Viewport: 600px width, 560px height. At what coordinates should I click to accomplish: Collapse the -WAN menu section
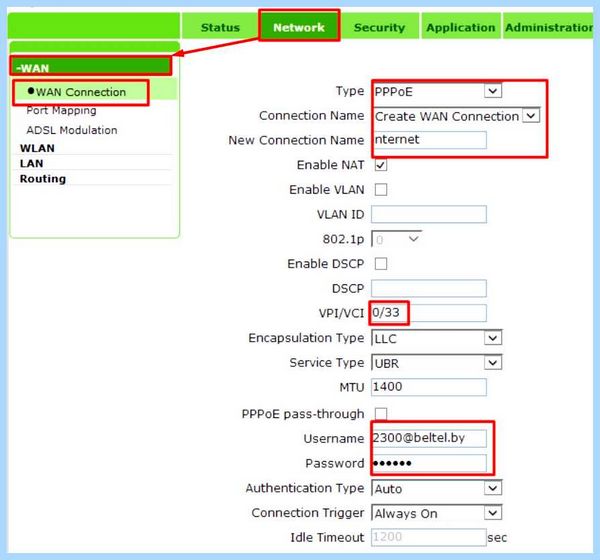[x=91, y=67]
